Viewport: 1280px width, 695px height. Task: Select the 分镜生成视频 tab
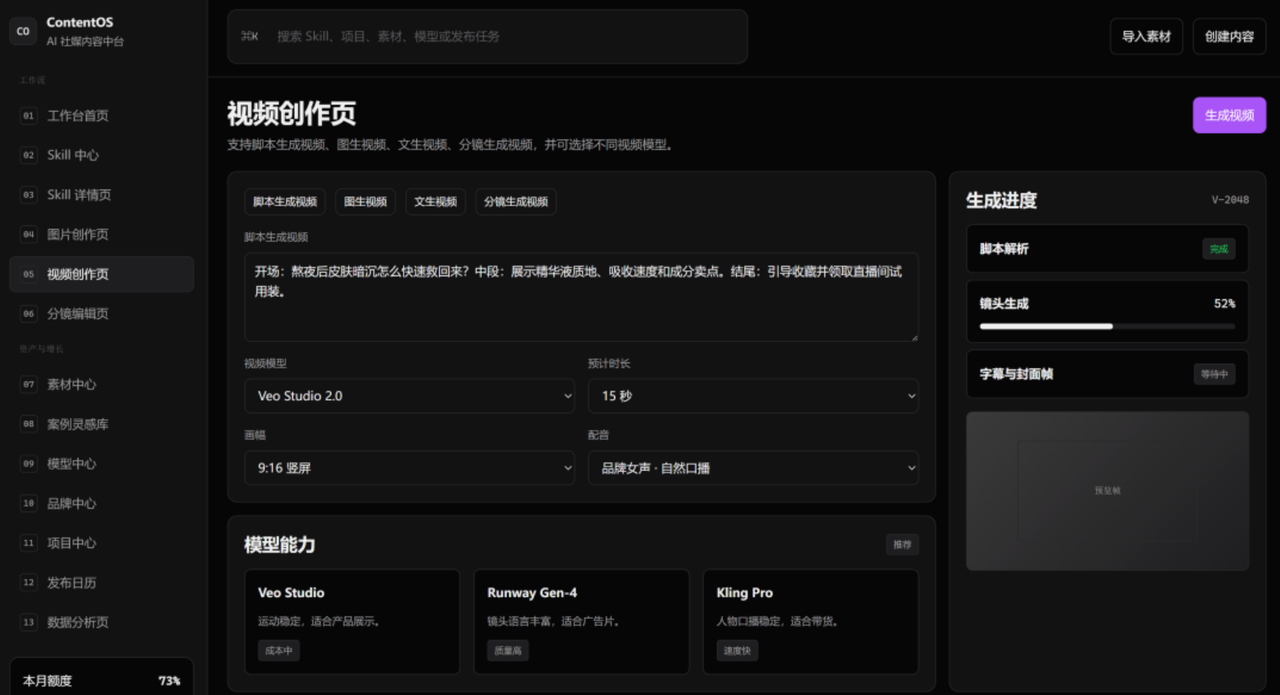(x=516, y=201)
